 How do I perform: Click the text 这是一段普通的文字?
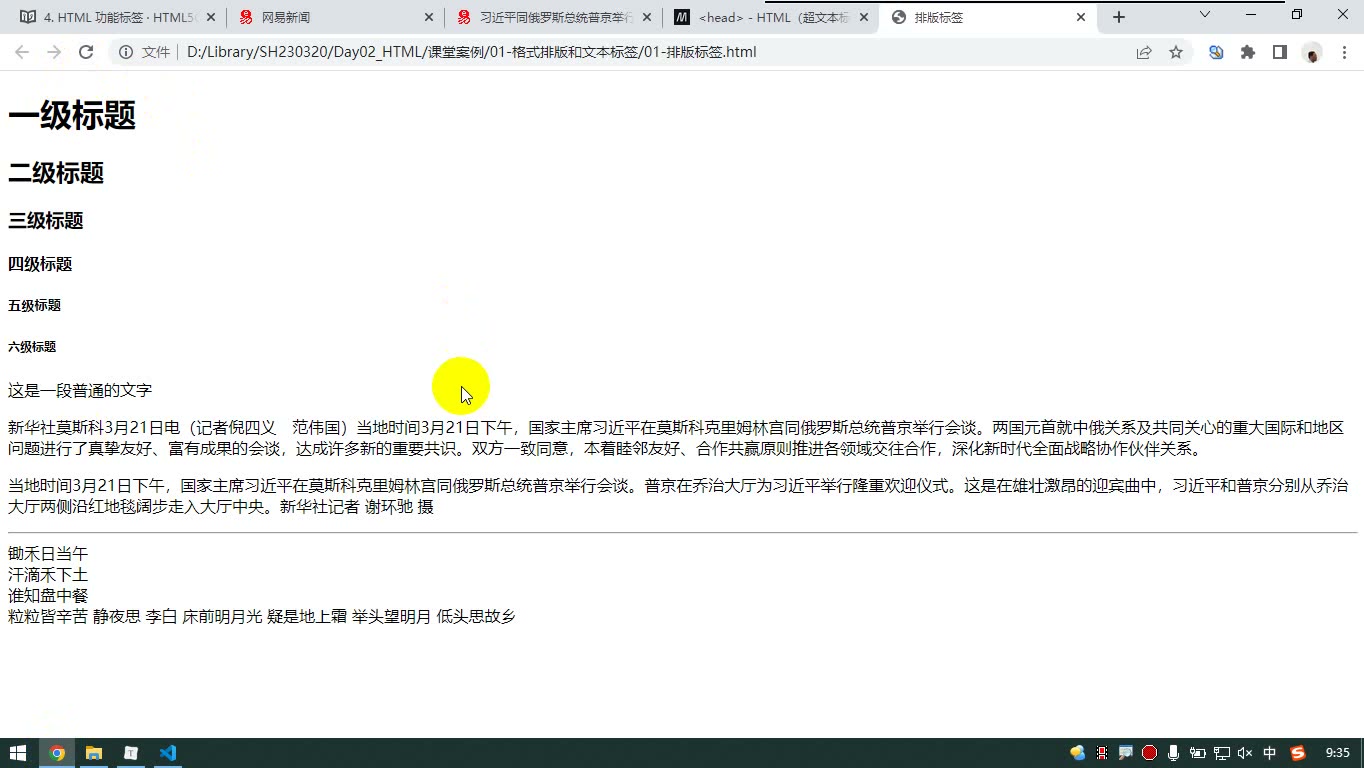pyautogui.click(x=80, y=390)
